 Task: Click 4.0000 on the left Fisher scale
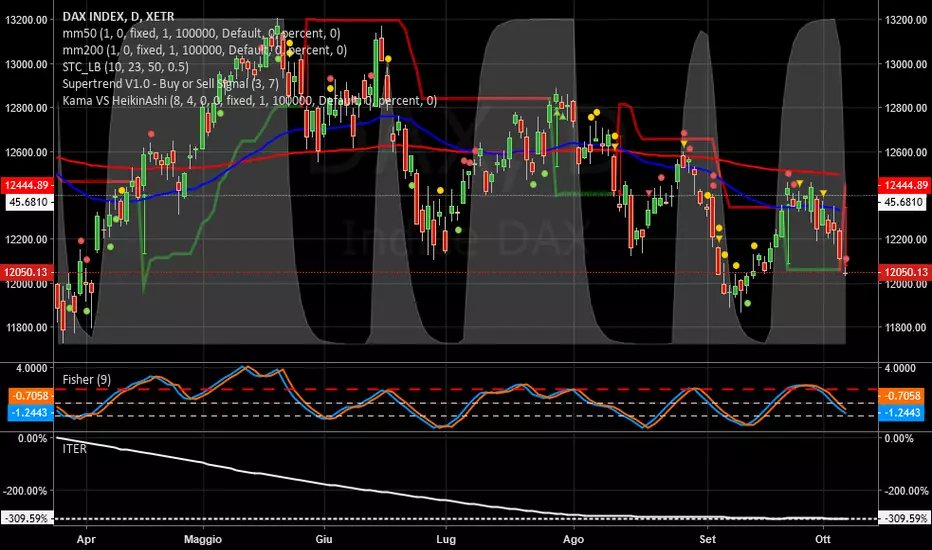(x=32, y=369)
